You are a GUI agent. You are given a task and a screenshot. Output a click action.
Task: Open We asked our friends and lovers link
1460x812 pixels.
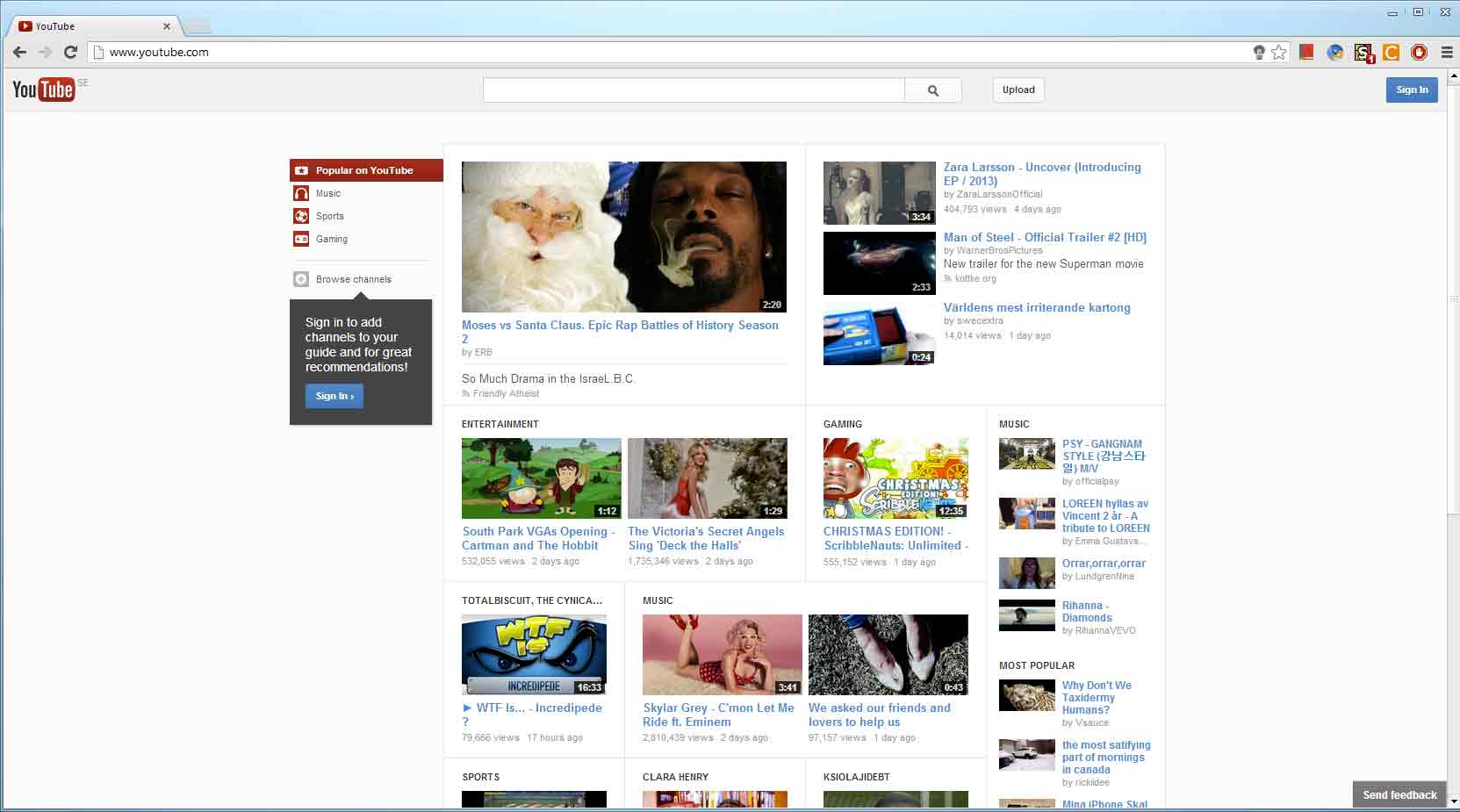click(x=879, y=715)
